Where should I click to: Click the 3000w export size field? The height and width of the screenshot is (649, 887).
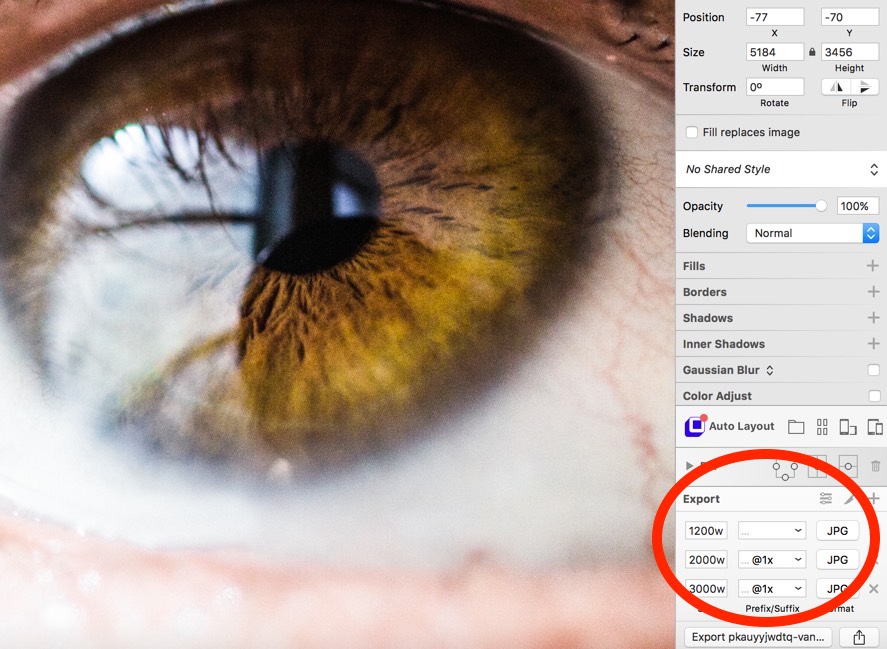[x=706, y=588]
